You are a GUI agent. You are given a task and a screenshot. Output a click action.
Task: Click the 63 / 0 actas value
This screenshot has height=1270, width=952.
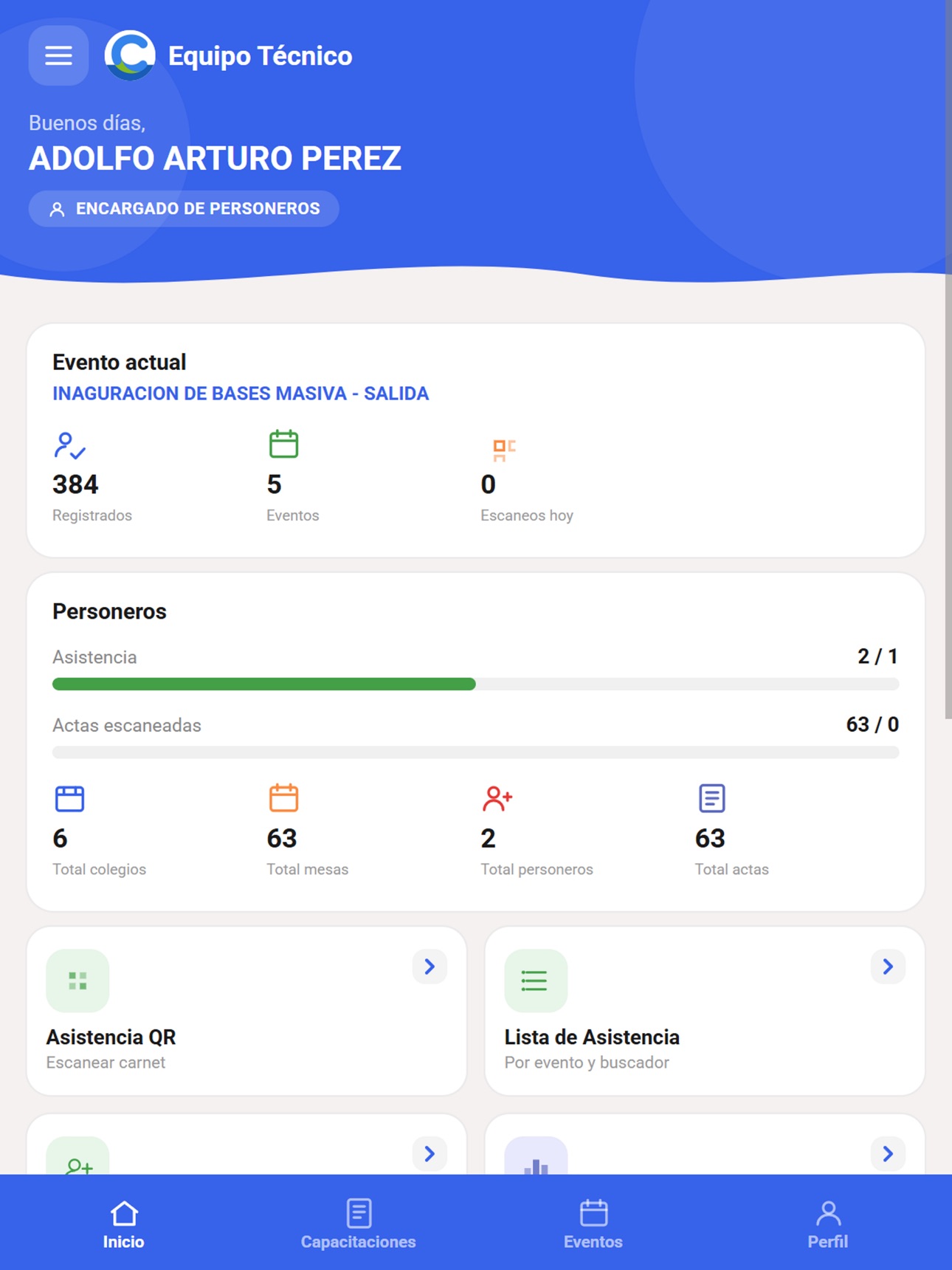click(x=872, y=724)
